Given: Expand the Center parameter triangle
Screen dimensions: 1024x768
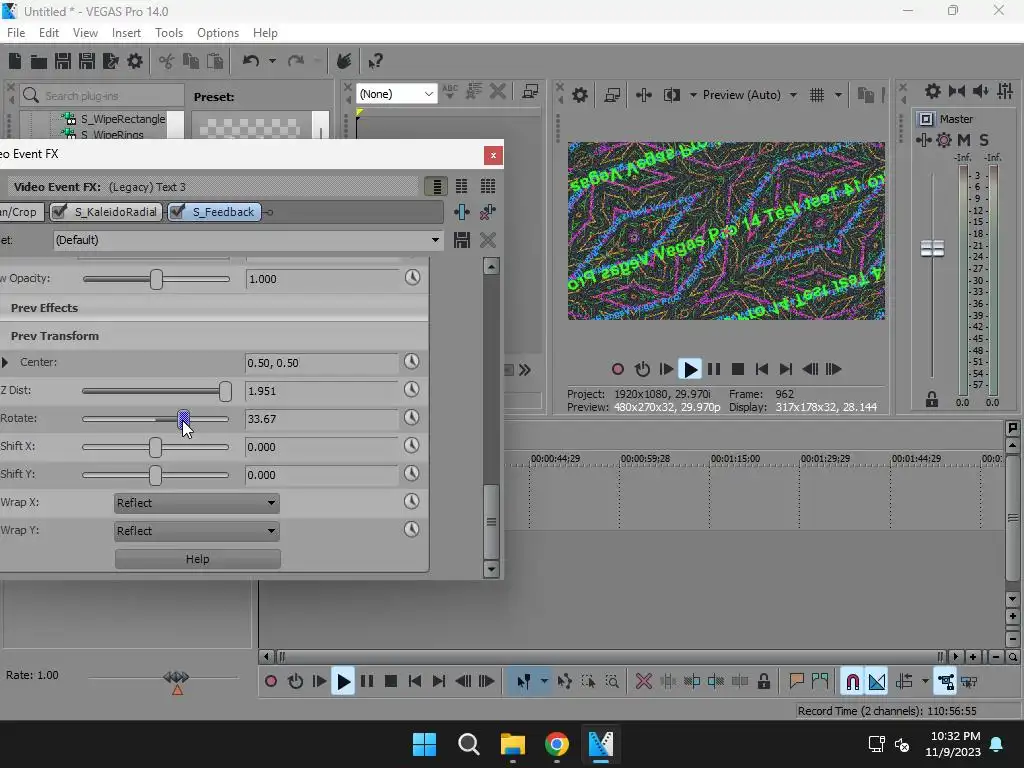Looking at the screenshot, I should 5,362.
